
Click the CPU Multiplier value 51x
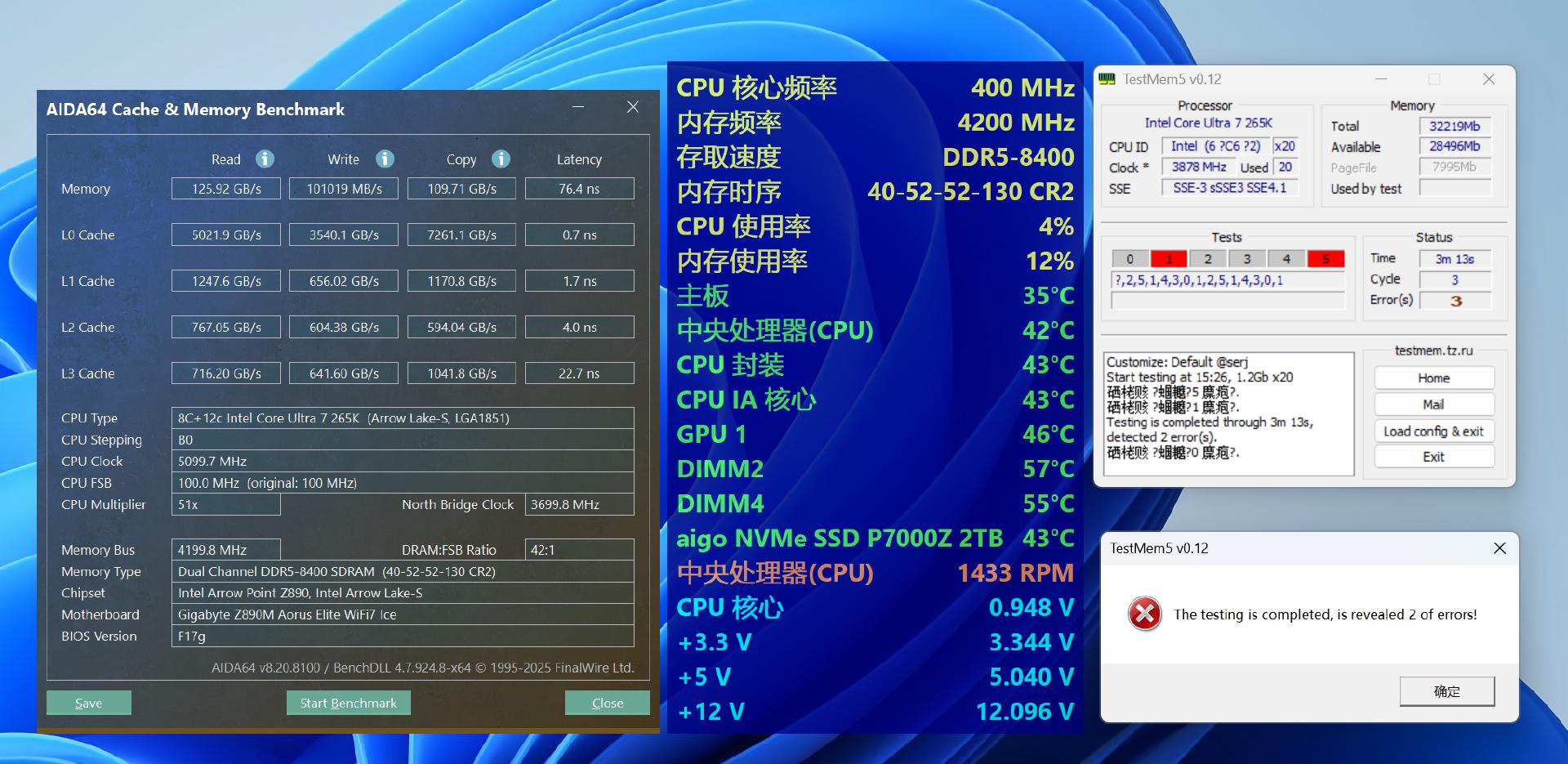(226, 504)
